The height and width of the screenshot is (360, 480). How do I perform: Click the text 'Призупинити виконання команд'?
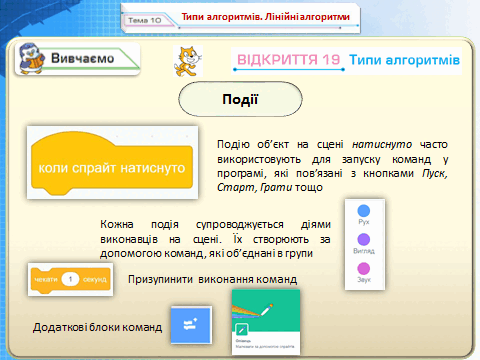tap(212, 279)
